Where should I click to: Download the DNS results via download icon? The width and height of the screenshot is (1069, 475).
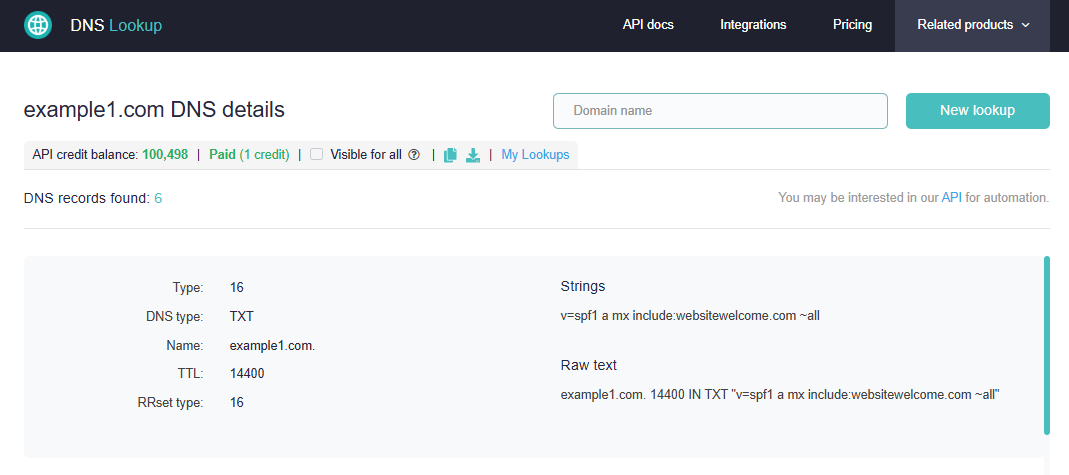pos(473,155)
